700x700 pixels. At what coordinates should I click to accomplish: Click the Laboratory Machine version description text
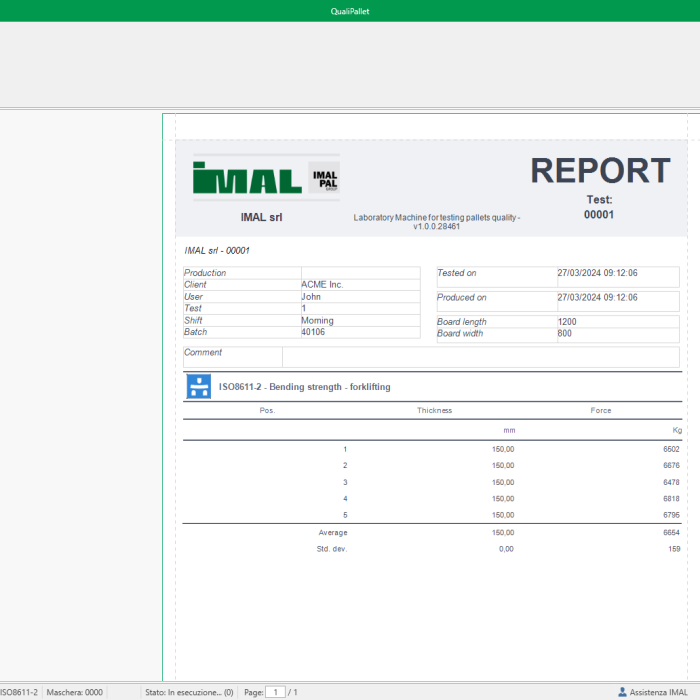[x=437, y=222]
